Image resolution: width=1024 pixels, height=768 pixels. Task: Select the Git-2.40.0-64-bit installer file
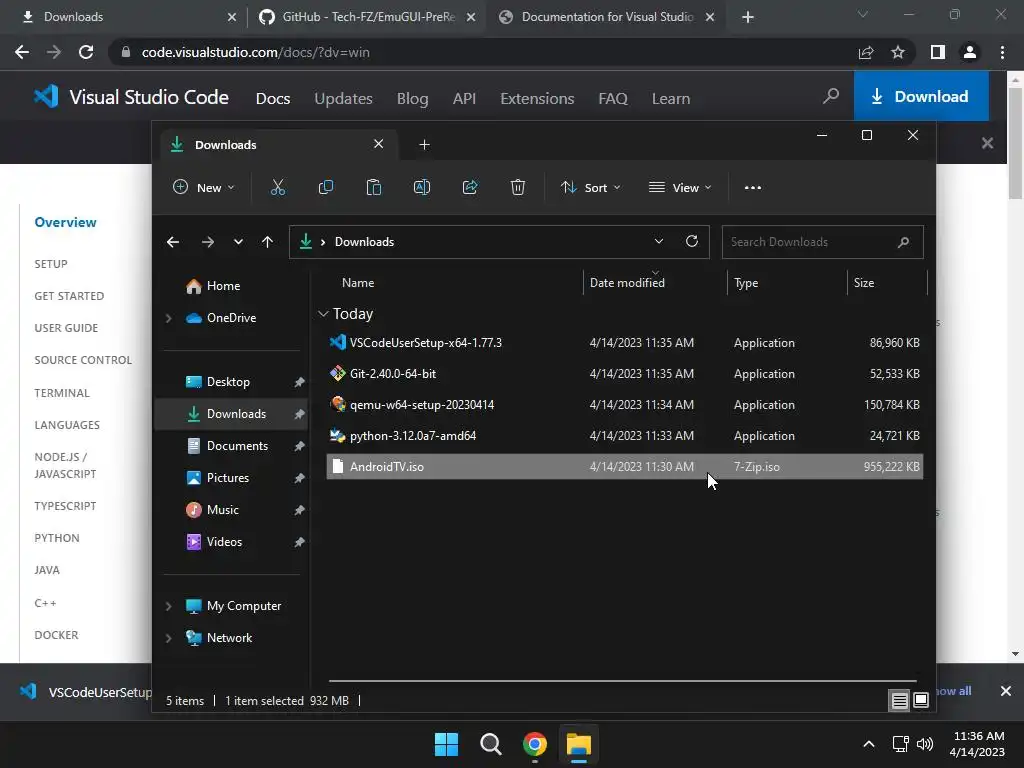624,374
